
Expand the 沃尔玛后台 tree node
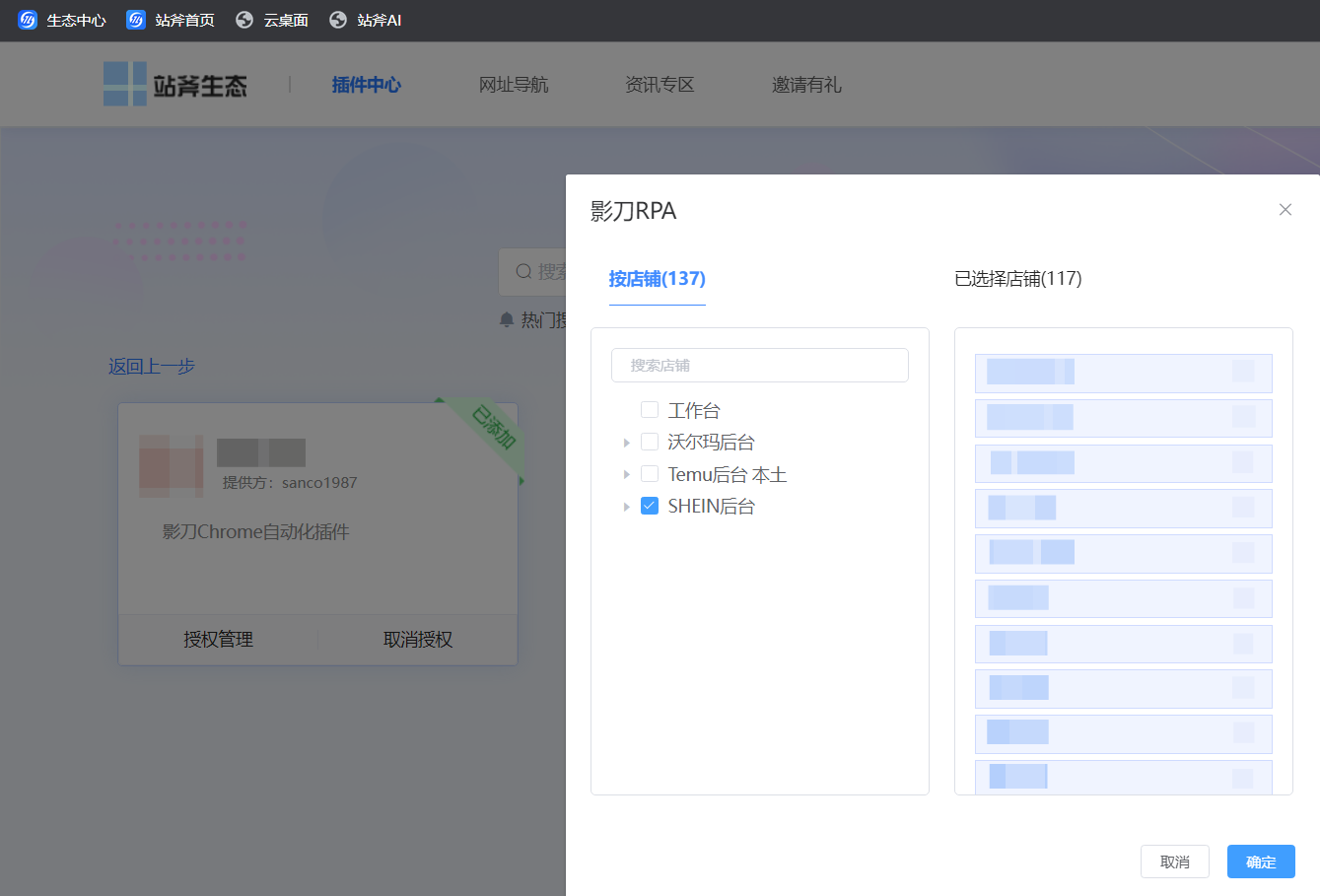(626, 443)
